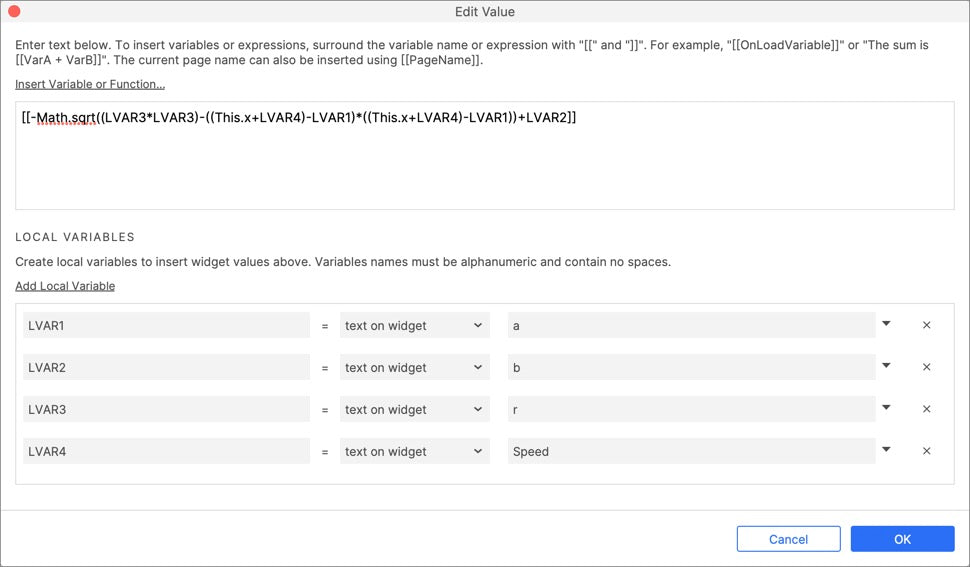The width and height of the screenshot is (970, 567).
Task: Remove the LVAR2 variable with its X icon
Action: pyautogui.click(x=926, y=367)
